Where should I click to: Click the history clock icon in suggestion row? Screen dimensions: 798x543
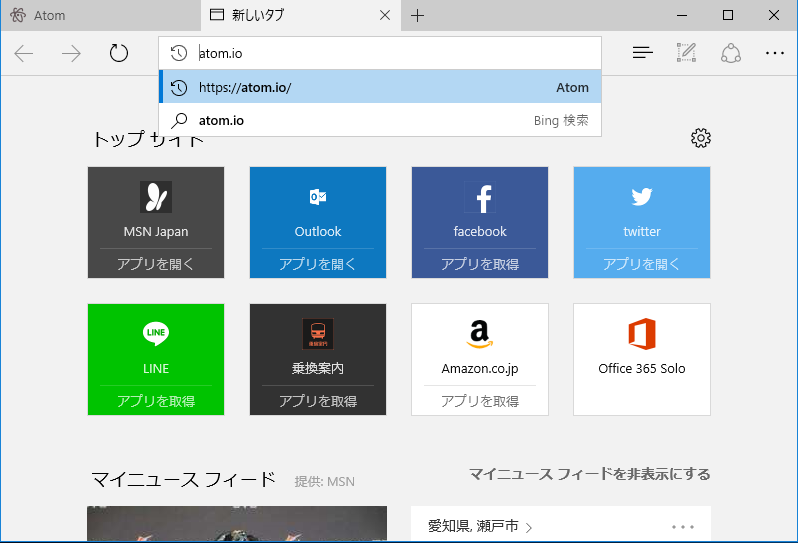pos(179,88)
